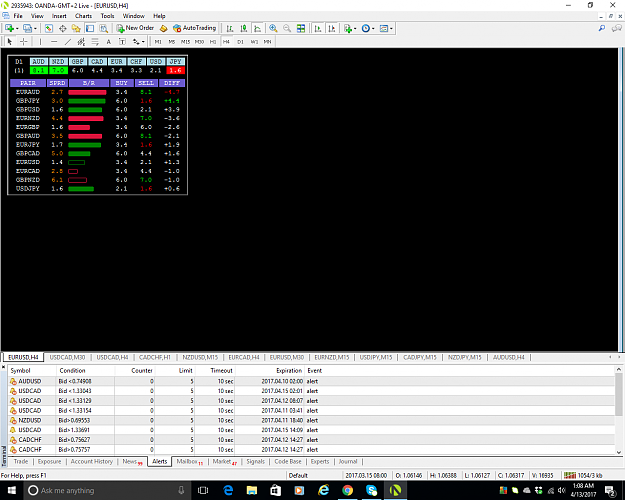This screenshot has height=500, width=625.
Task: Click the New Order button
Action: pos(135,28)
